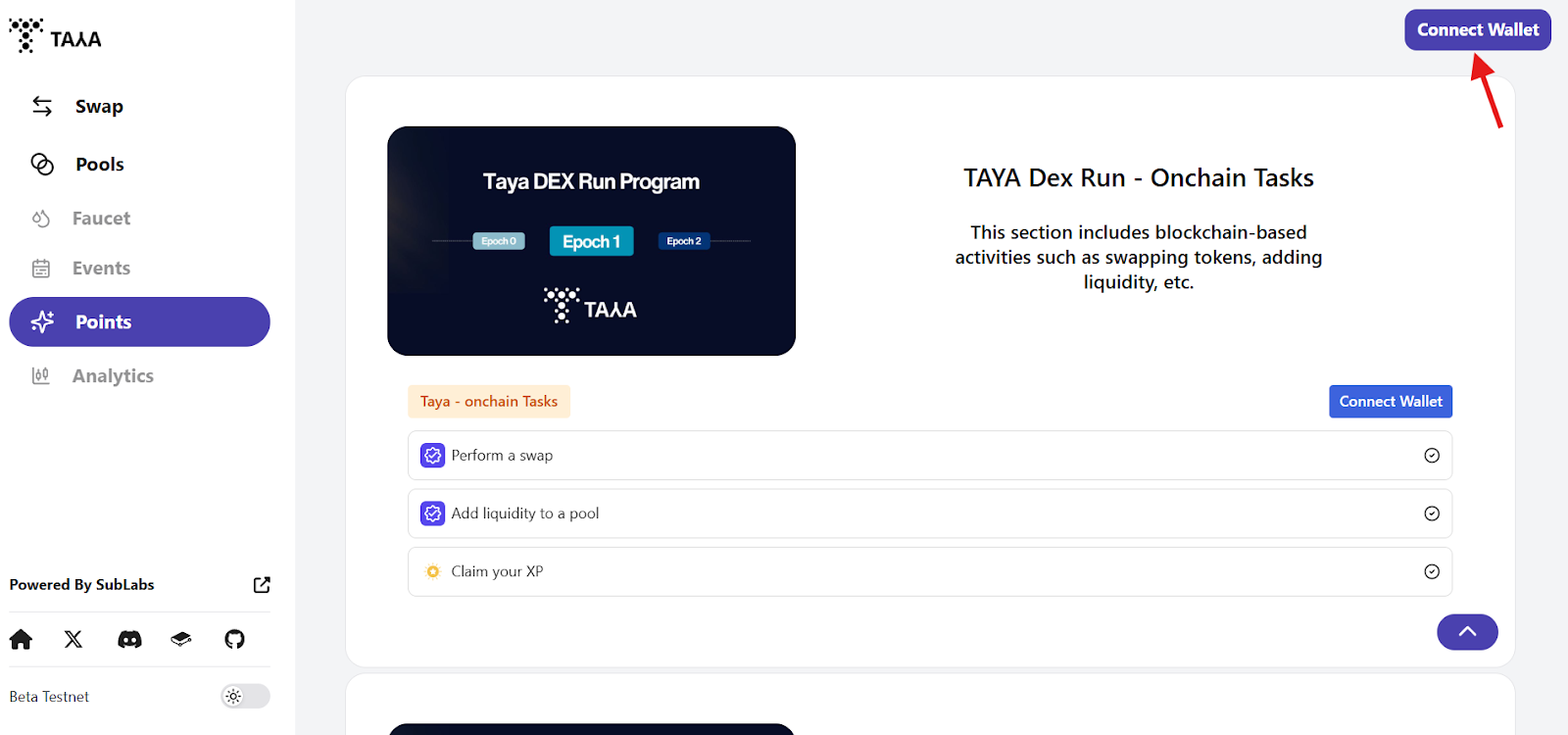Image resolution: width=1568 pixels, height=735 pixels.
Task: Click the Faucet droplet icon
Action: coord(41,219)
